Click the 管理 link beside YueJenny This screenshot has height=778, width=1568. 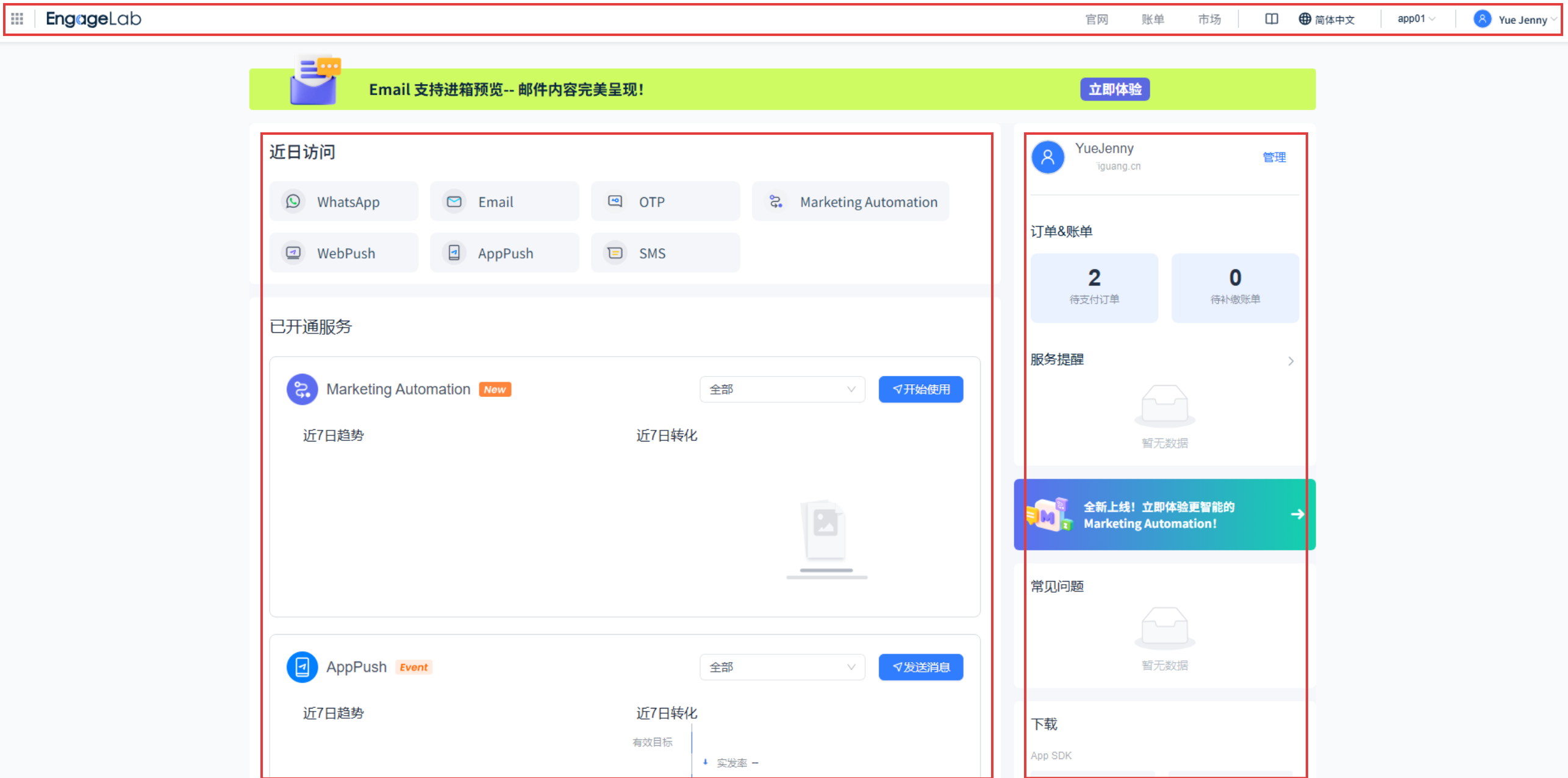[1274, 157]
